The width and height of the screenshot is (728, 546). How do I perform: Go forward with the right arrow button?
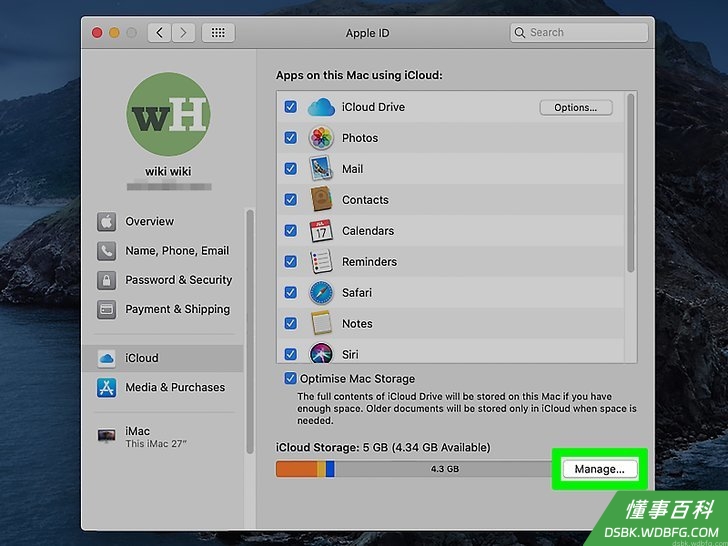click(x=183, y=33)
